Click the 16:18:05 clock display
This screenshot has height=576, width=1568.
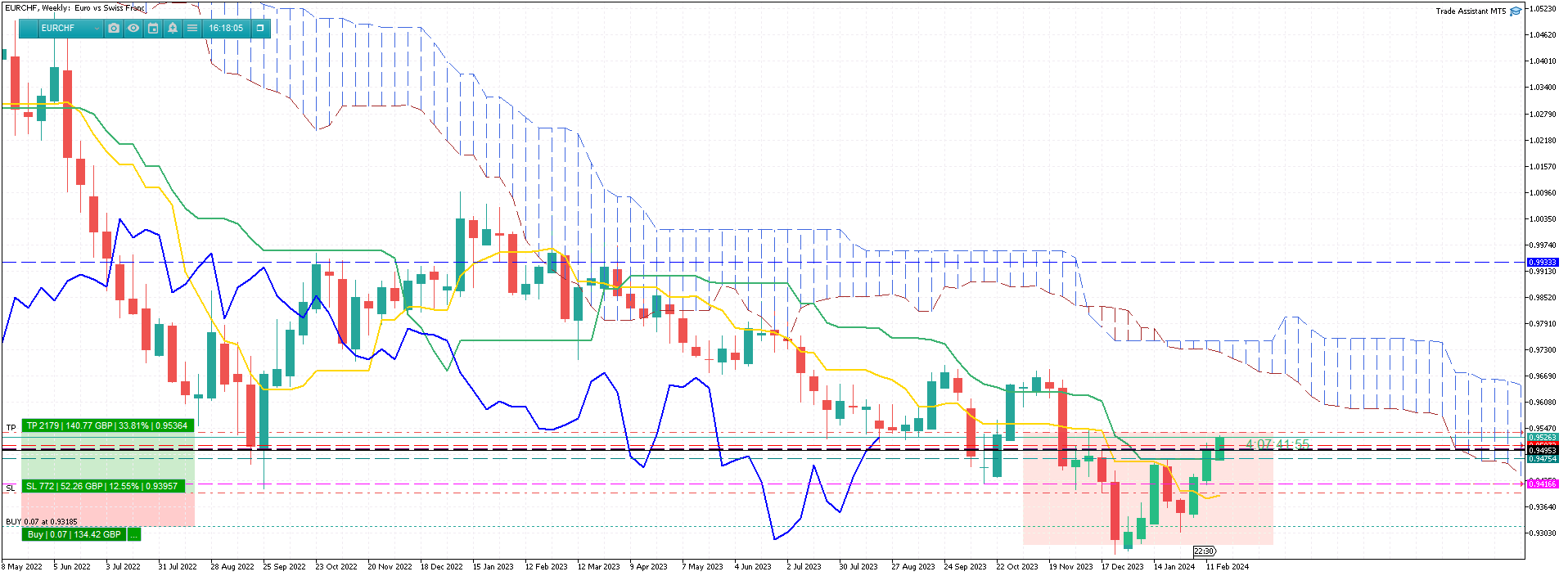tap(226, 28)
